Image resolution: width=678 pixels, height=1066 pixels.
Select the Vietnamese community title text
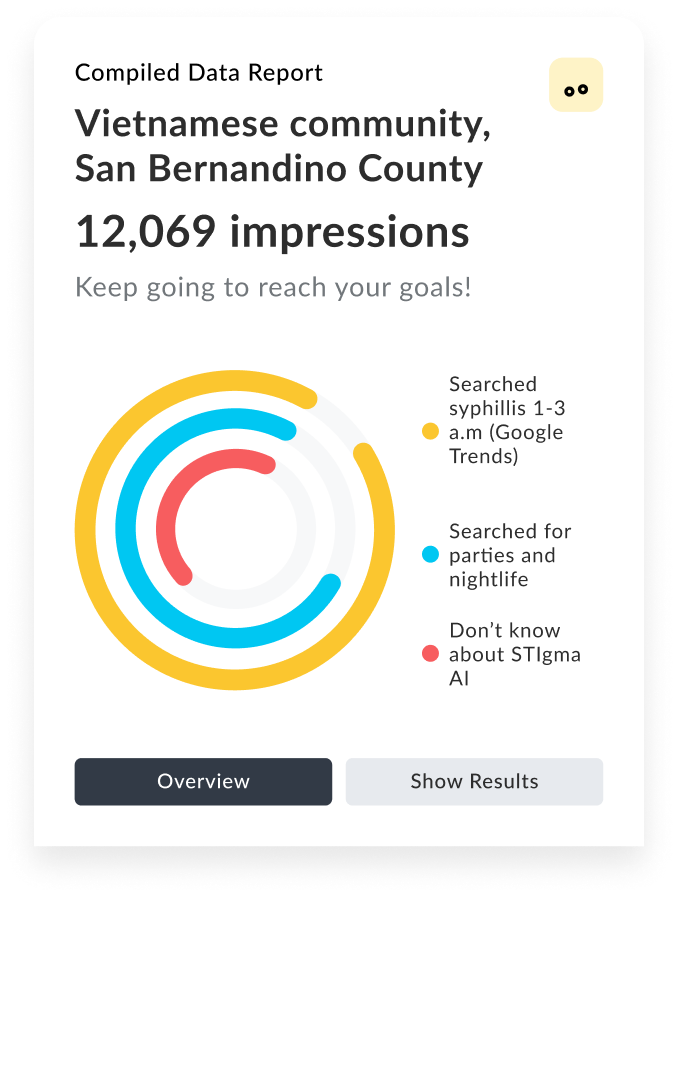(282, 146)
